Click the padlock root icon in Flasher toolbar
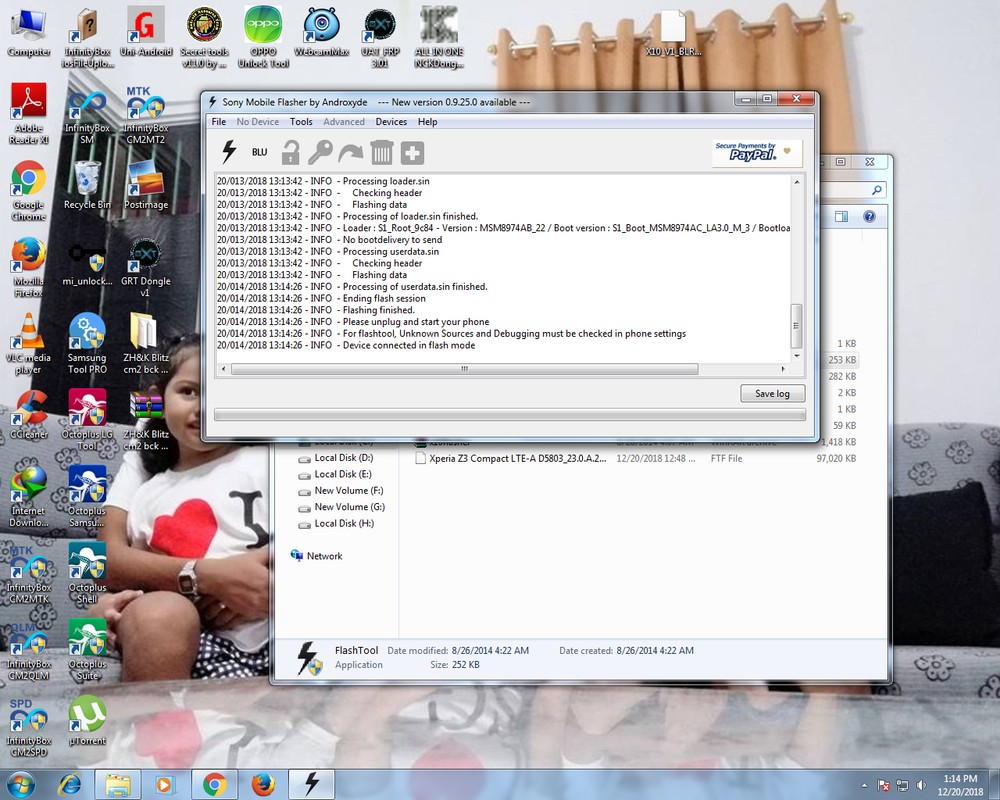 (x=291, y=152)
